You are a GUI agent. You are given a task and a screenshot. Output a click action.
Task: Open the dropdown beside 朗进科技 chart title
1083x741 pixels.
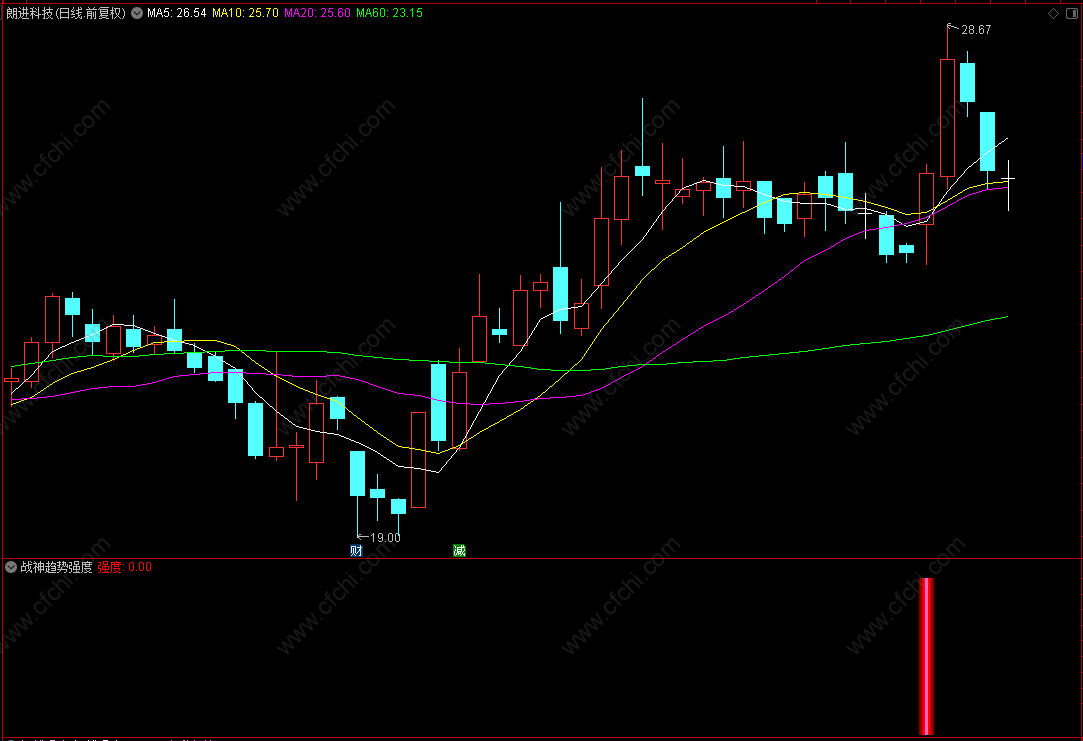click(137, 13)
